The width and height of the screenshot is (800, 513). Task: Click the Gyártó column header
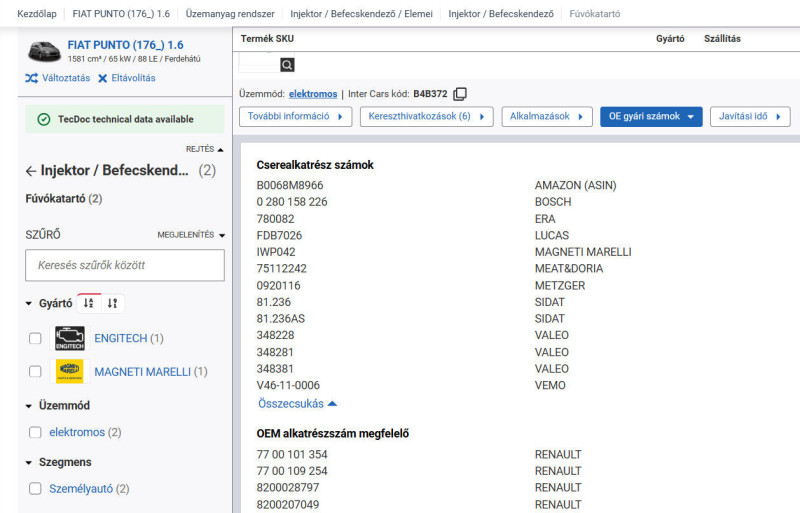pos(670,39)
